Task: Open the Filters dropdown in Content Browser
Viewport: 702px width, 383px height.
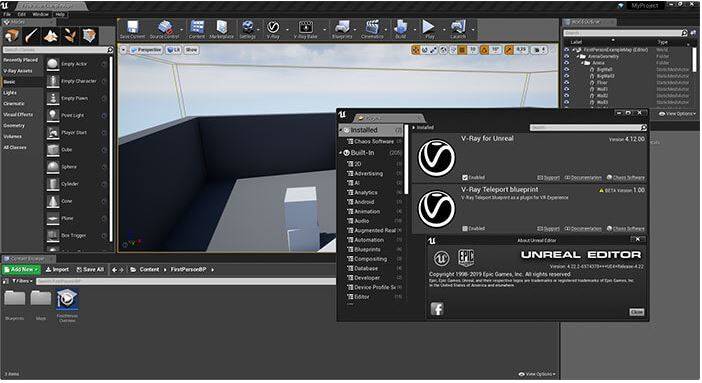Action: (x=22, y=281)
